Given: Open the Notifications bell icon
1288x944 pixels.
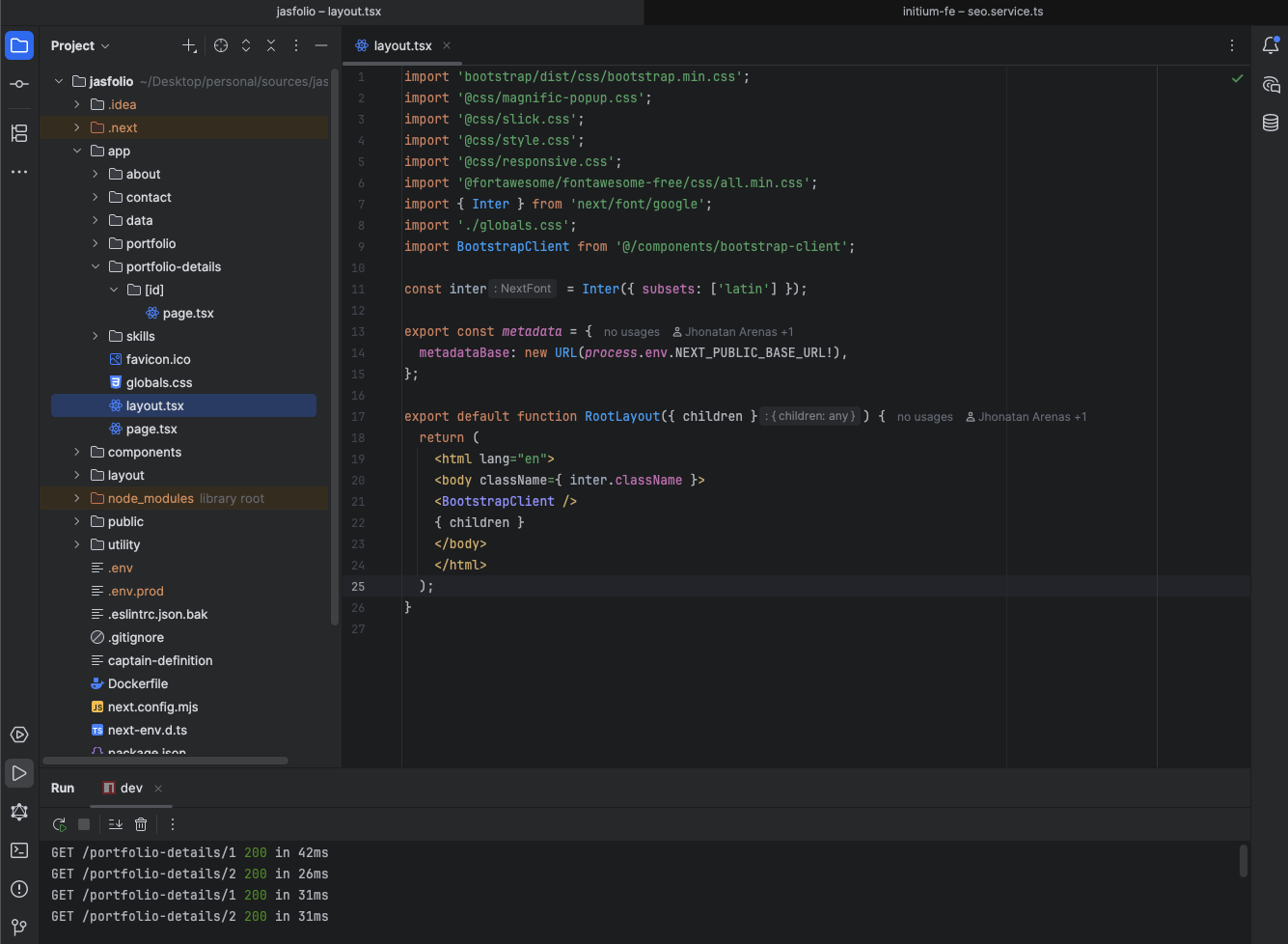Looking at the screenshot, I should point(1271,45).
